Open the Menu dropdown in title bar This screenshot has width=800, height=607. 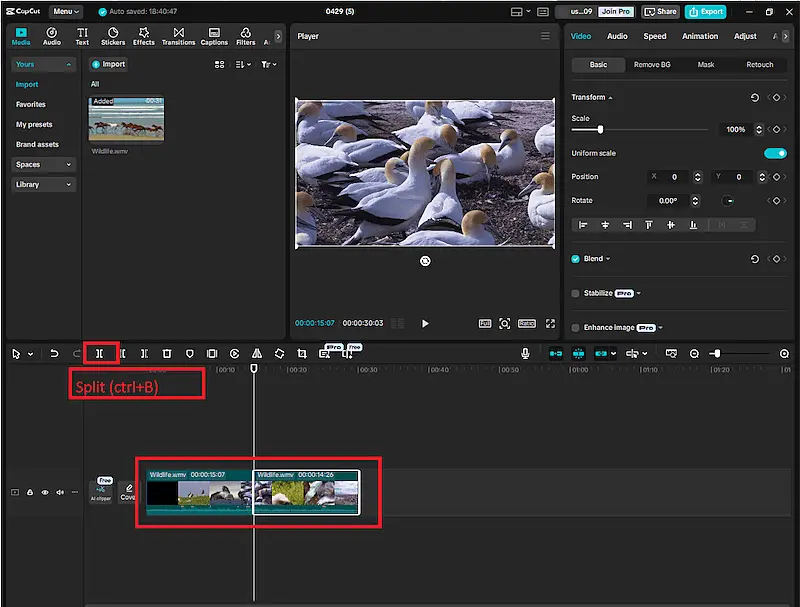(x=66, y=11)
